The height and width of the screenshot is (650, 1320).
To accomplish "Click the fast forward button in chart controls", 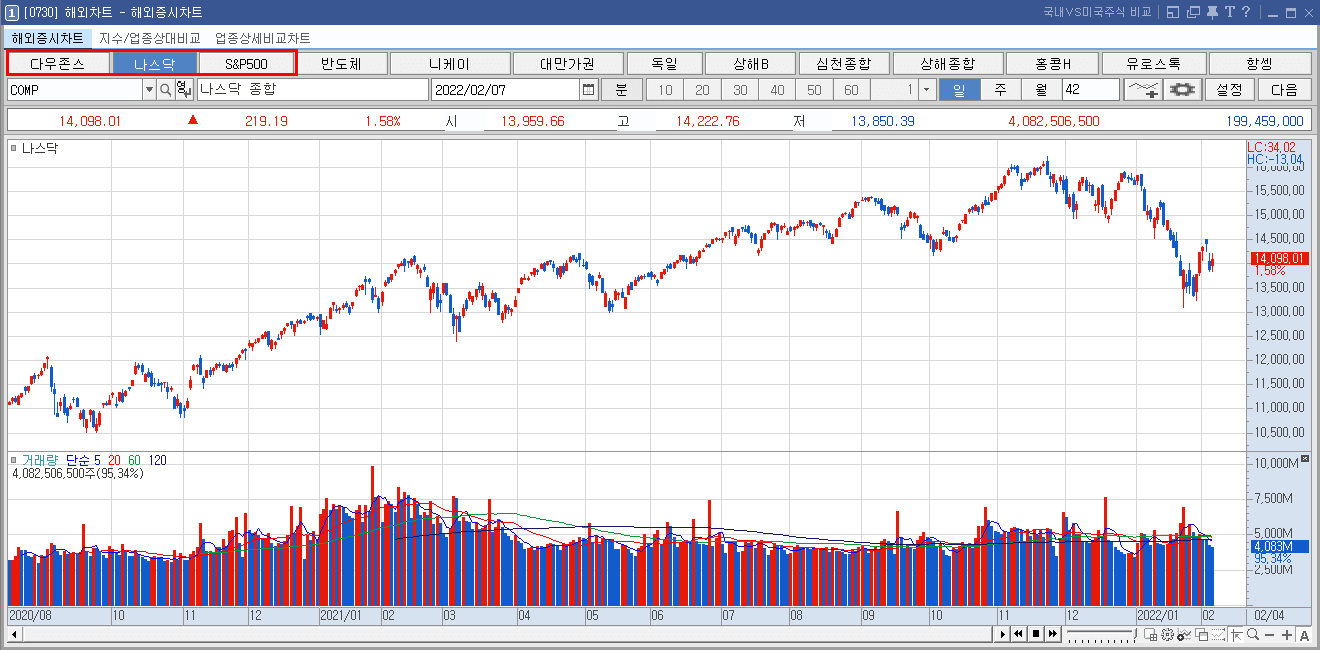I will click(1052, 634).
